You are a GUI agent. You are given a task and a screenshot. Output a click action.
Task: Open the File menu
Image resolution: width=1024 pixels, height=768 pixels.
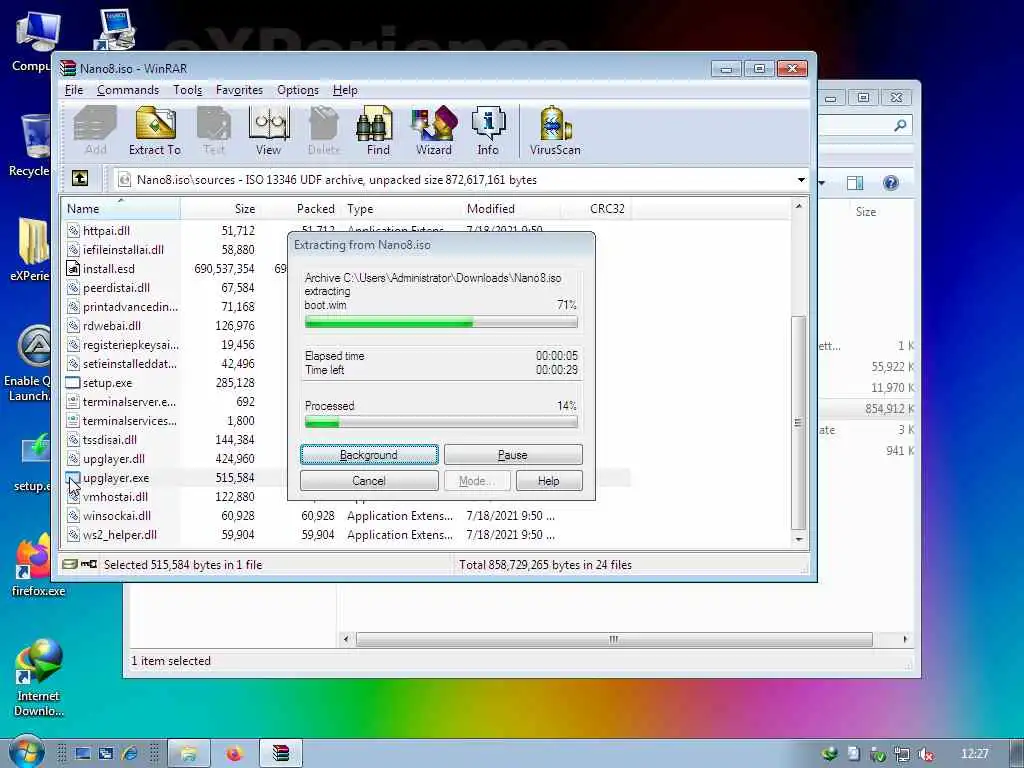pos(74,90)
